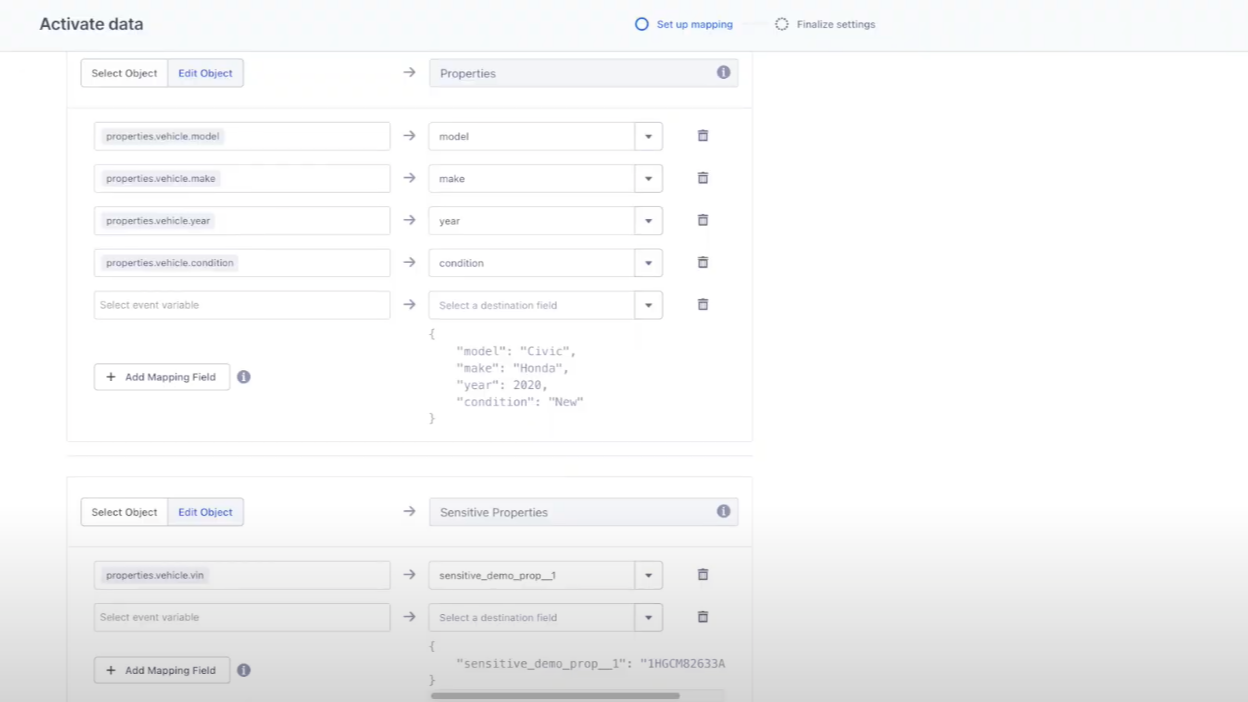Viewport: 1248px width, 702px height.
Task: Click info icon in Properties field
Action: 723,73
